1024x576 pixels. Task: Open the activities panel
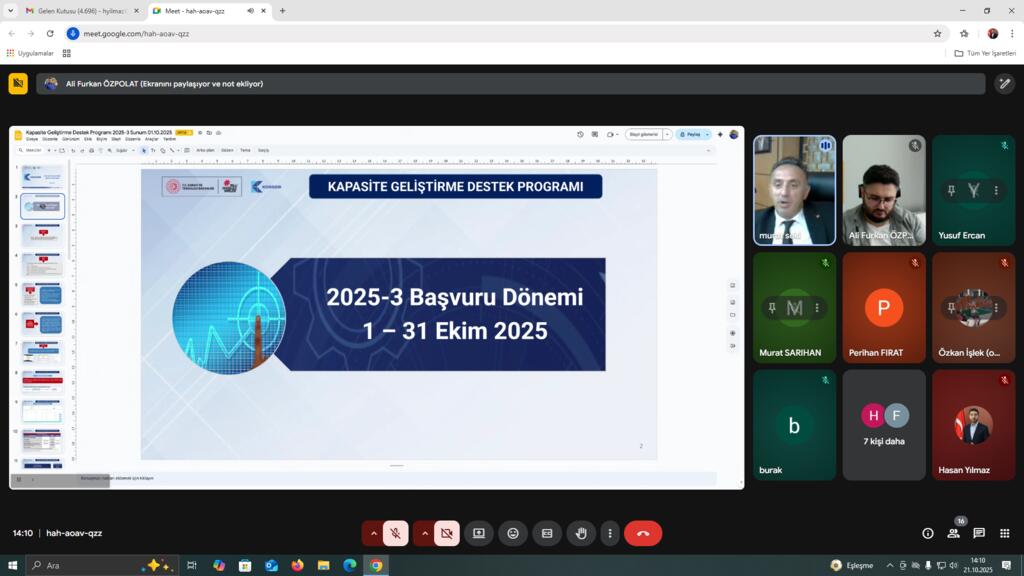tap(1004, 533)
